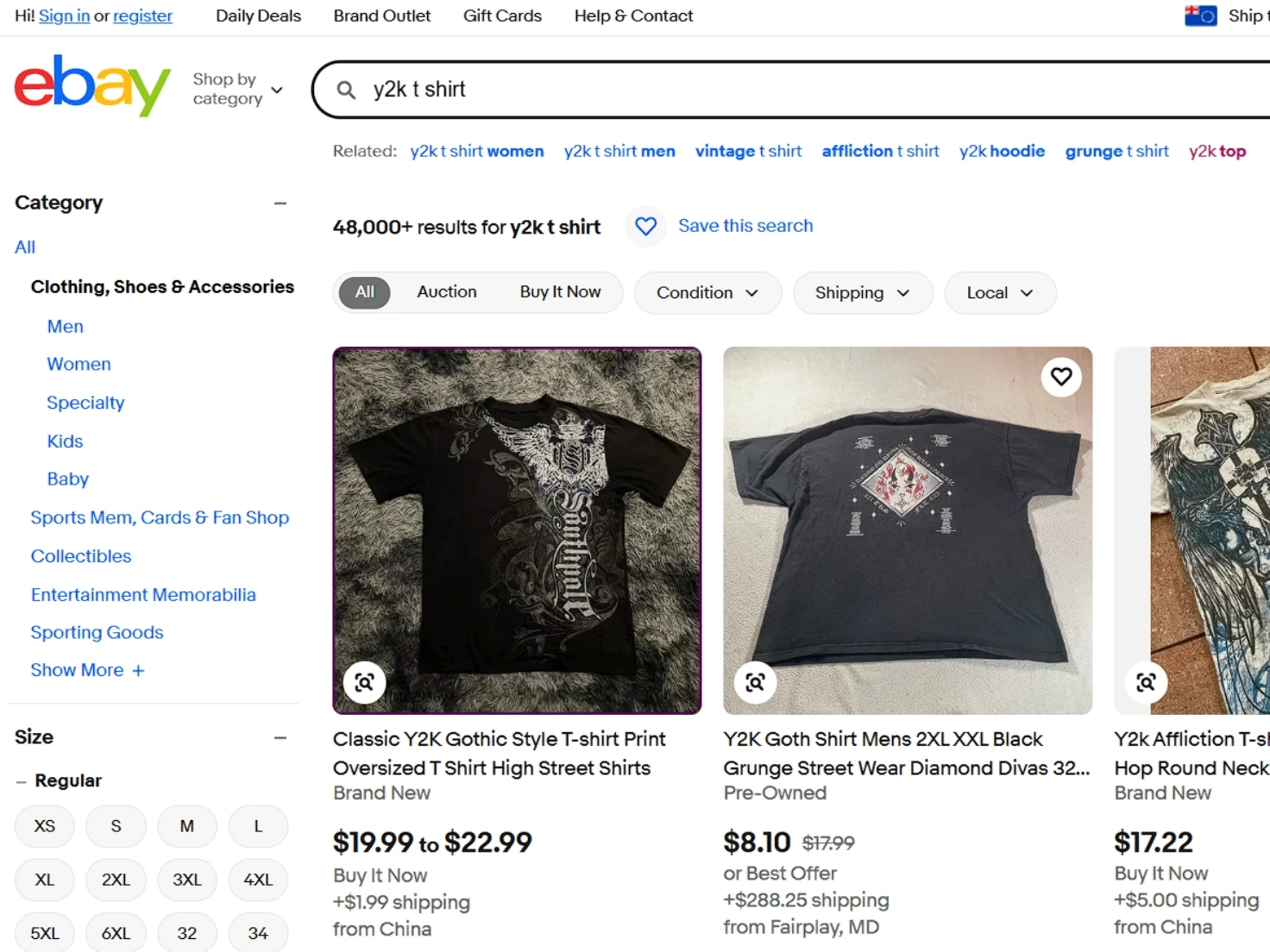Image resolution: width=1270 pixels, height=952 pixels.
Task: Open the Condition dropdown
Action: coord(707,292)
